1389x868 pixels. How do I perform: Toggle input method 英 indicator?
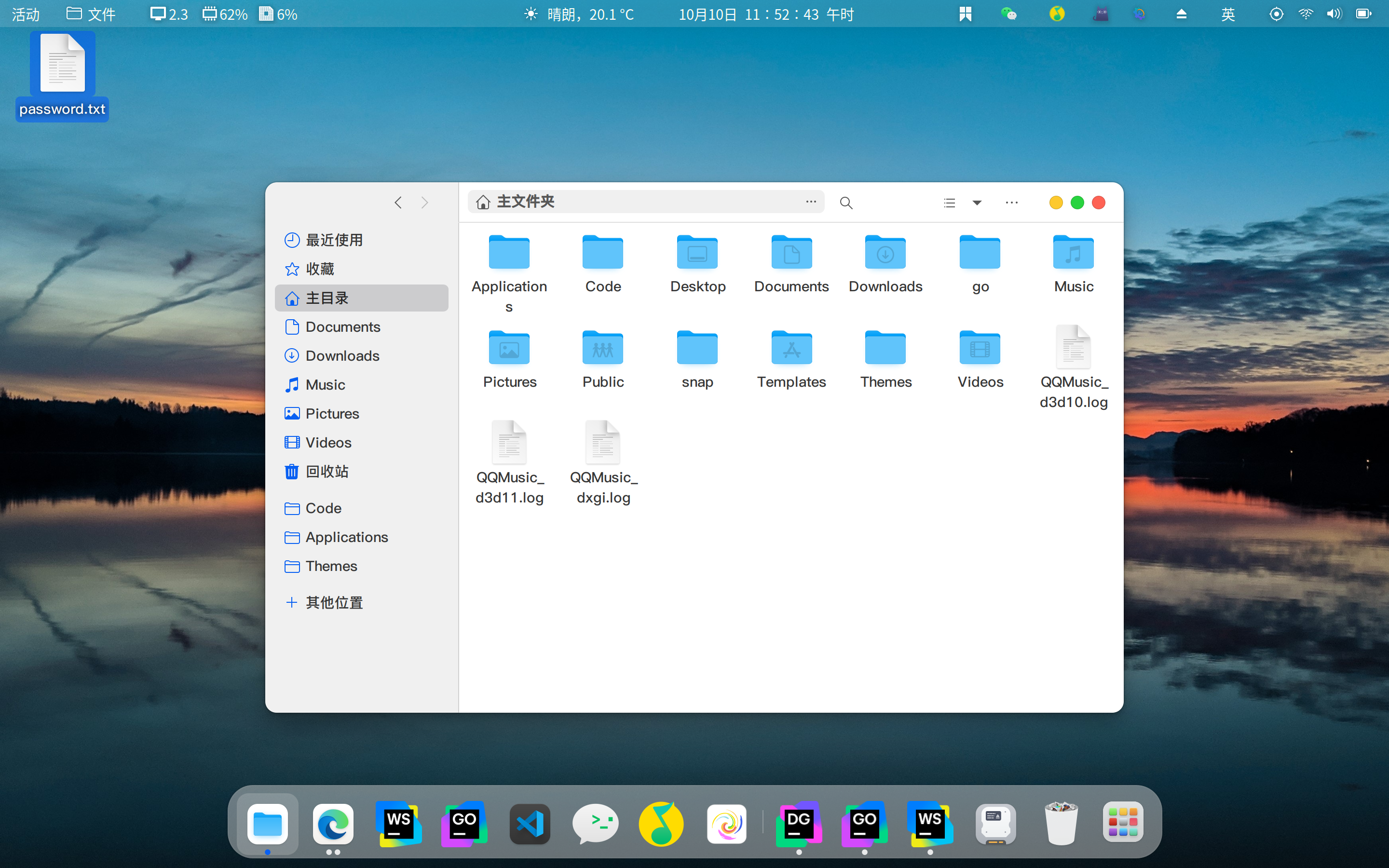tap(1228, 14)
